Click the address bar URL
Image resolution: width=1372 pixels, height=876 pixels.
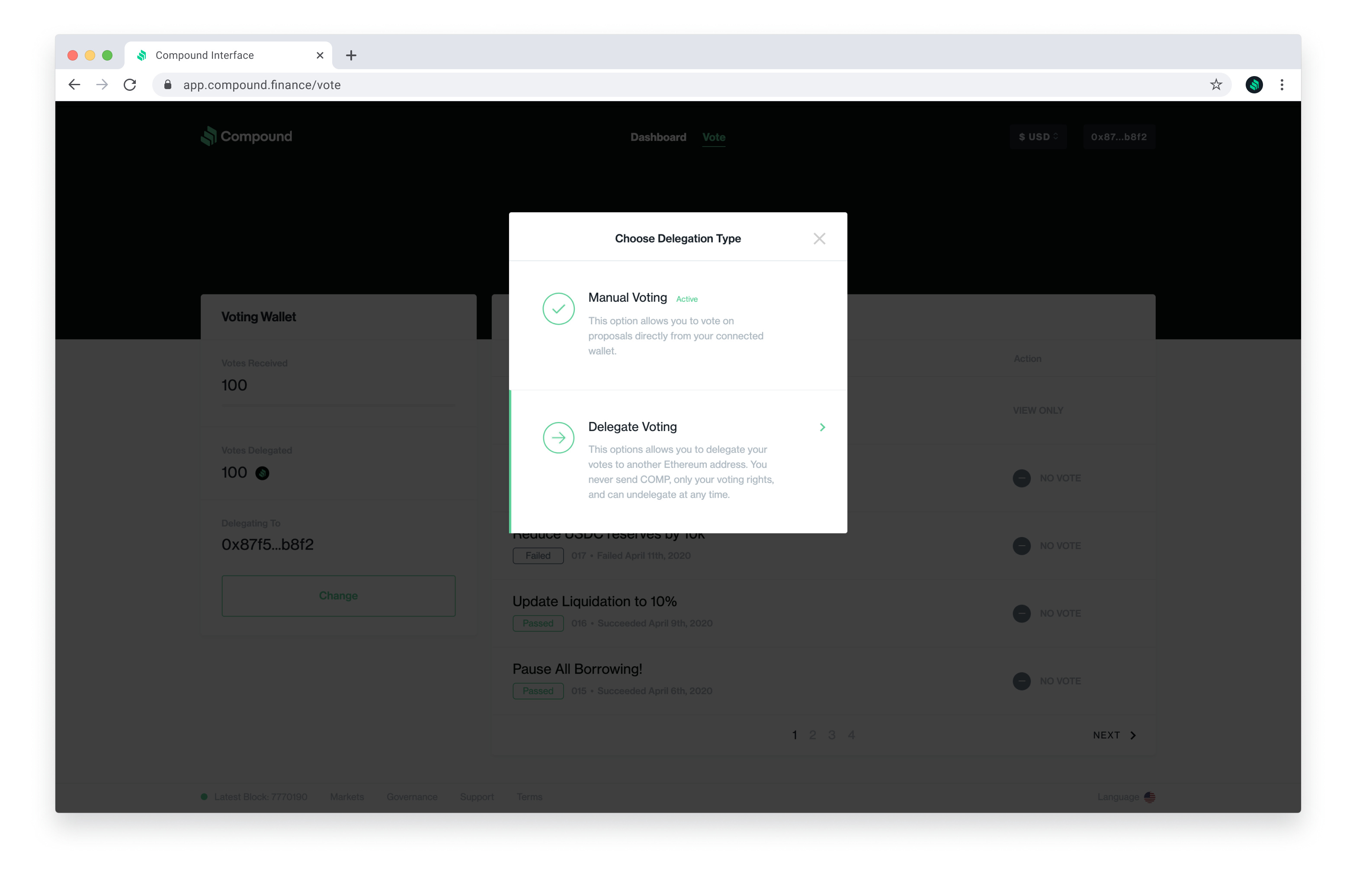tap(262, 85)
